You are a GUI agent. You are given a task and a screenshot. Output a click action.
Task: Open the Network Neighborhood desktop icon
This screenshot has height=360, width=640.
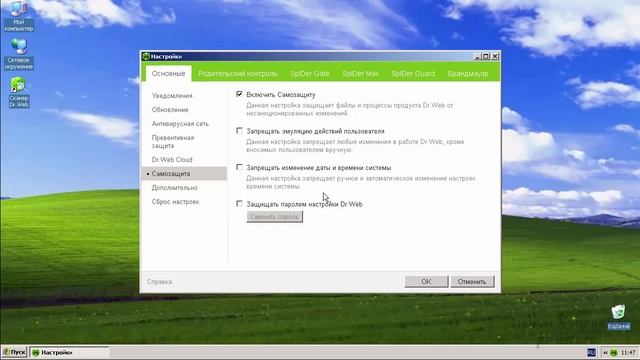pos(18,54)
